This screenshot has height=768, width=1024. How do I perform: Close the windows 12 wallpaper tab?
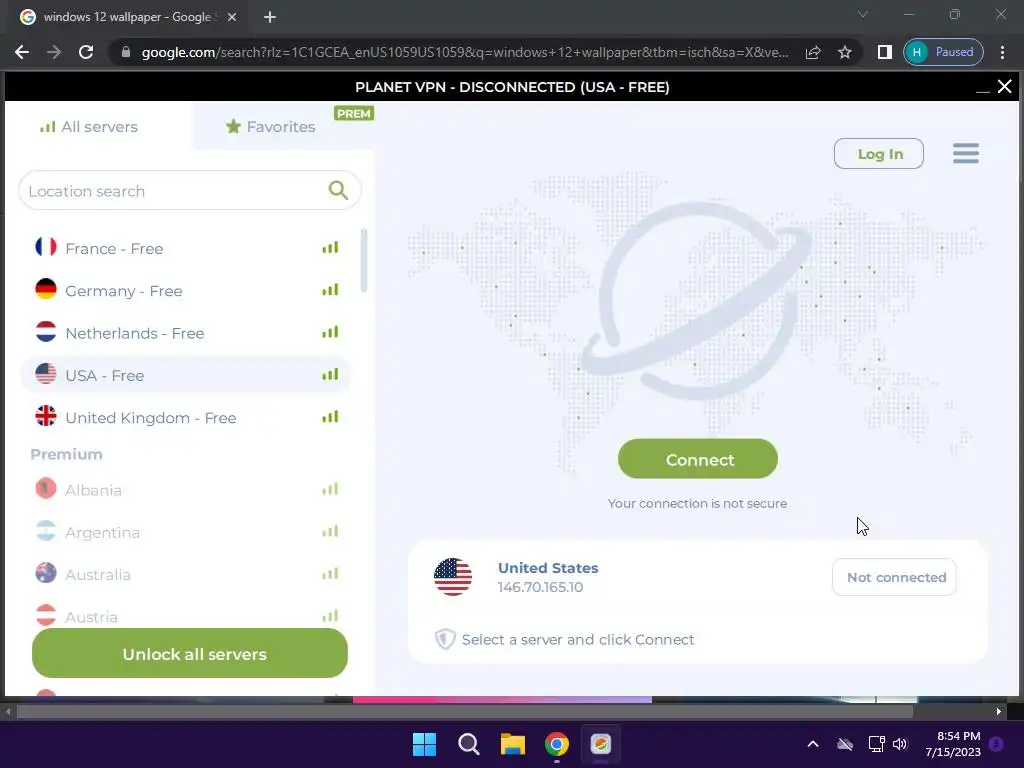[232, 17]
